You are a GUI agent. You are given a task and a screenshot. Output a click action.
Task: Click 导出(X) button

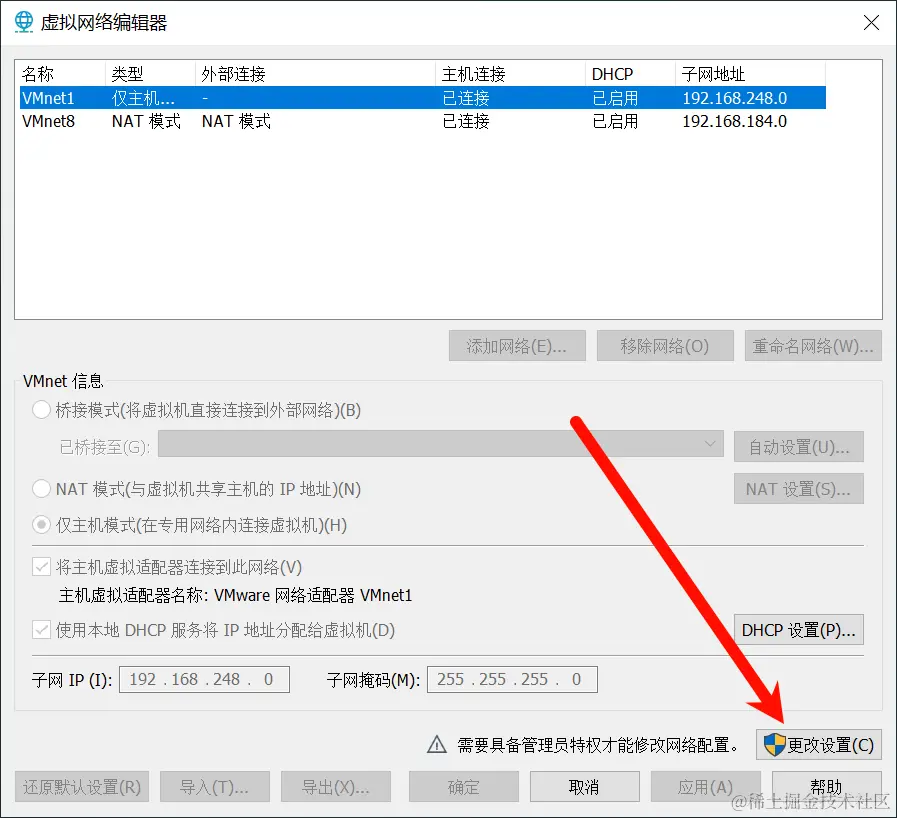click(336, 787)
